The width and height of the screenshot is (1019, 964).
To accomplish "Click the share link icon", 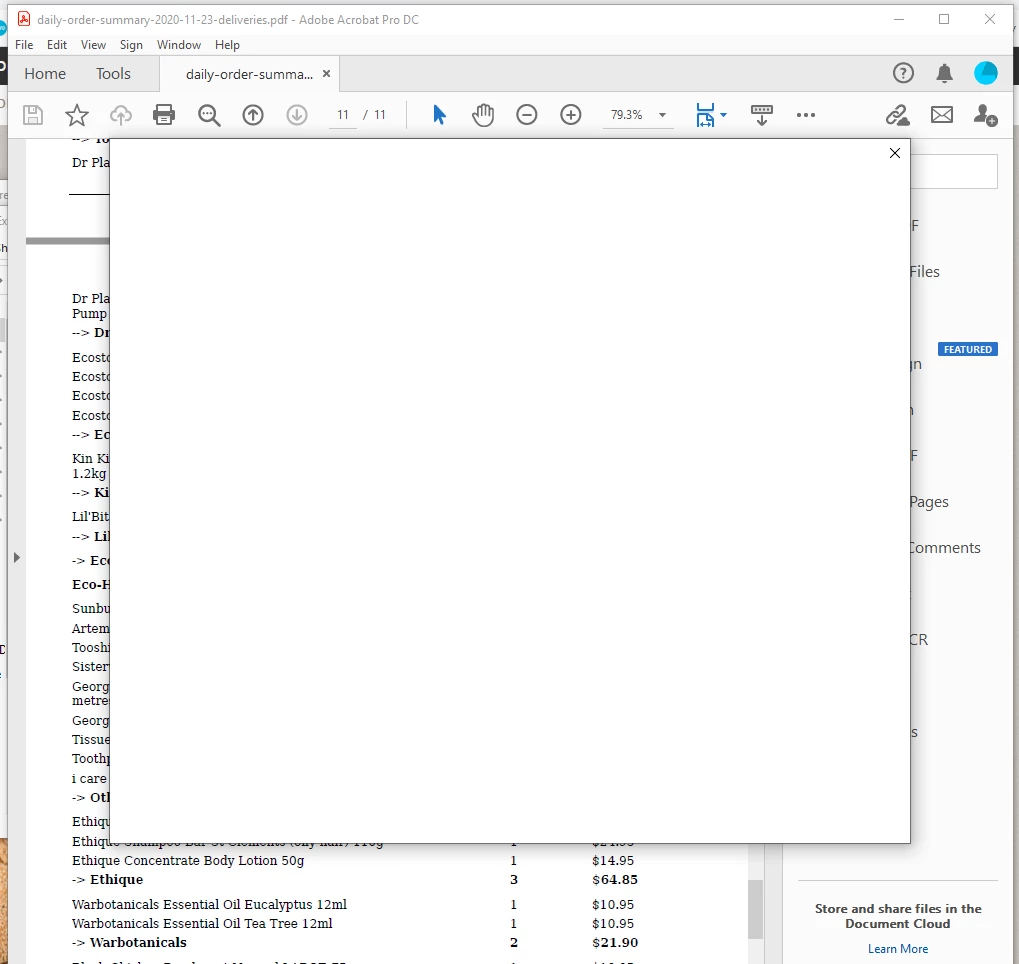I will pos(897,115).
